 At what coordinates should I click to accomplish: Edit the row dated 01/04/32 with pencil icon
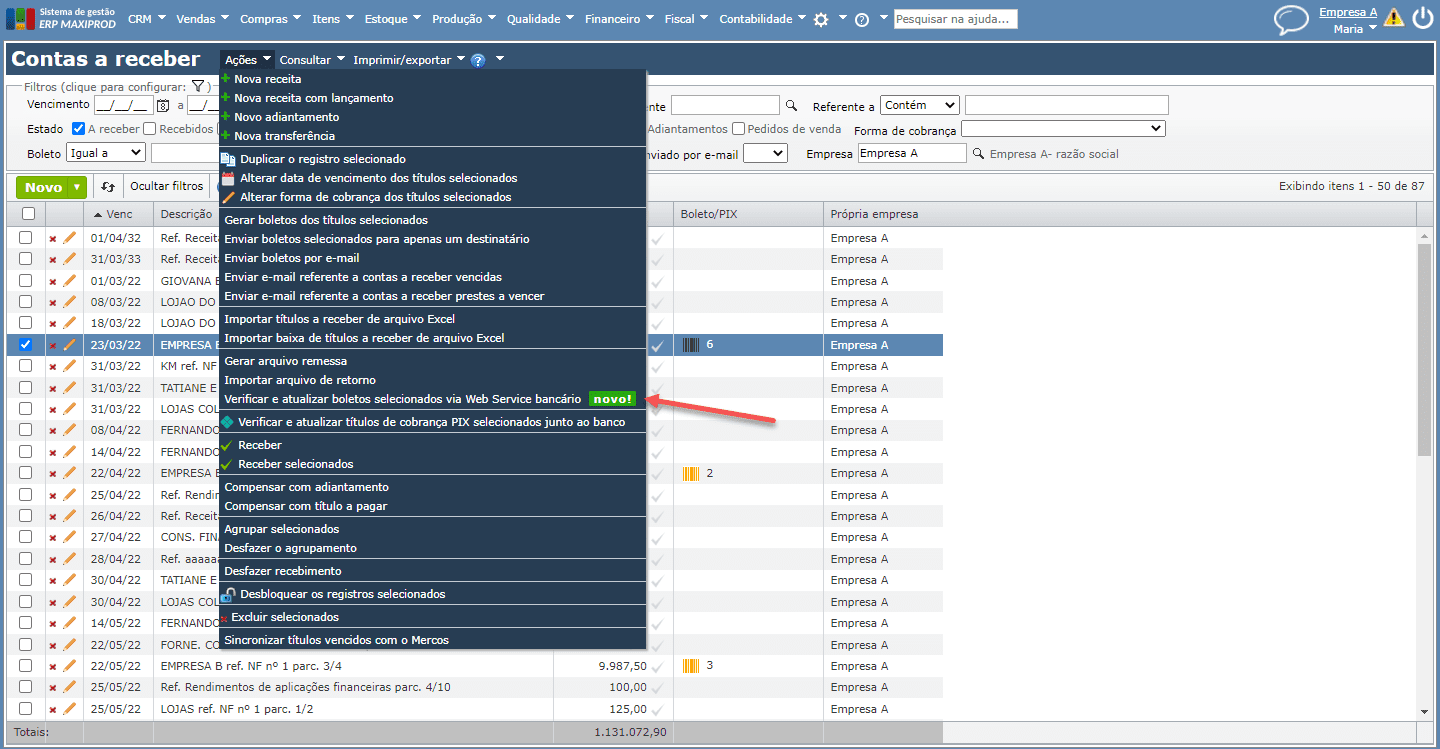point(69,238)
